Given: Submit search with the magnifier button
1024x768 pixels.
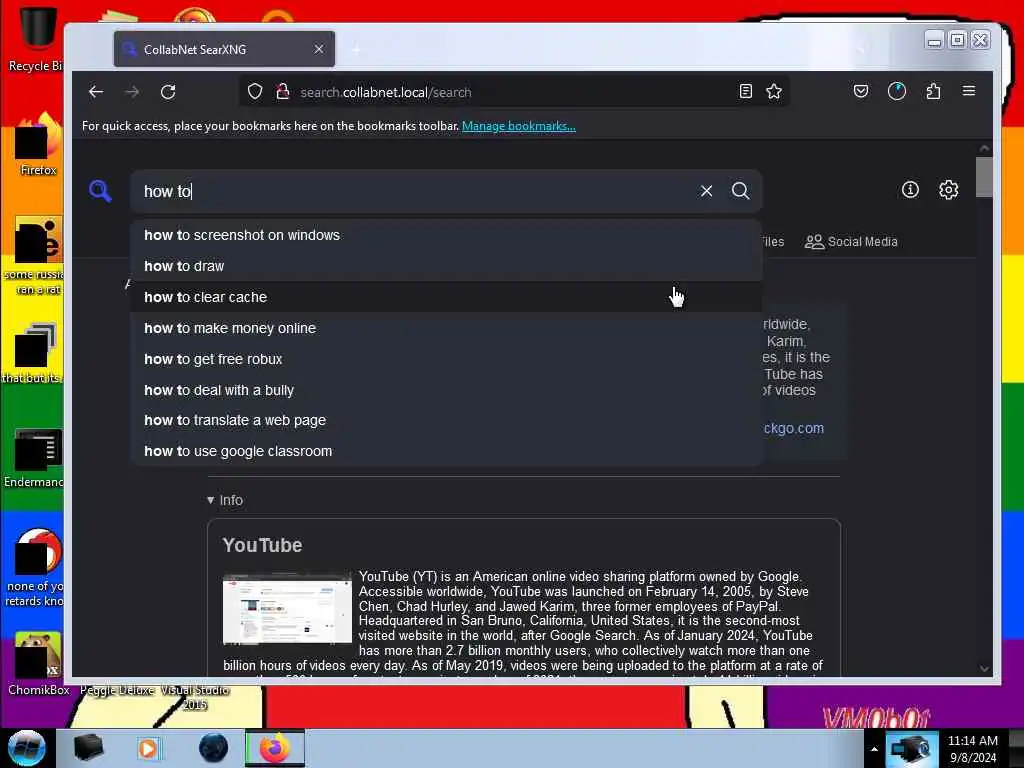Looking at the screenshot, I should click(741, 191).
